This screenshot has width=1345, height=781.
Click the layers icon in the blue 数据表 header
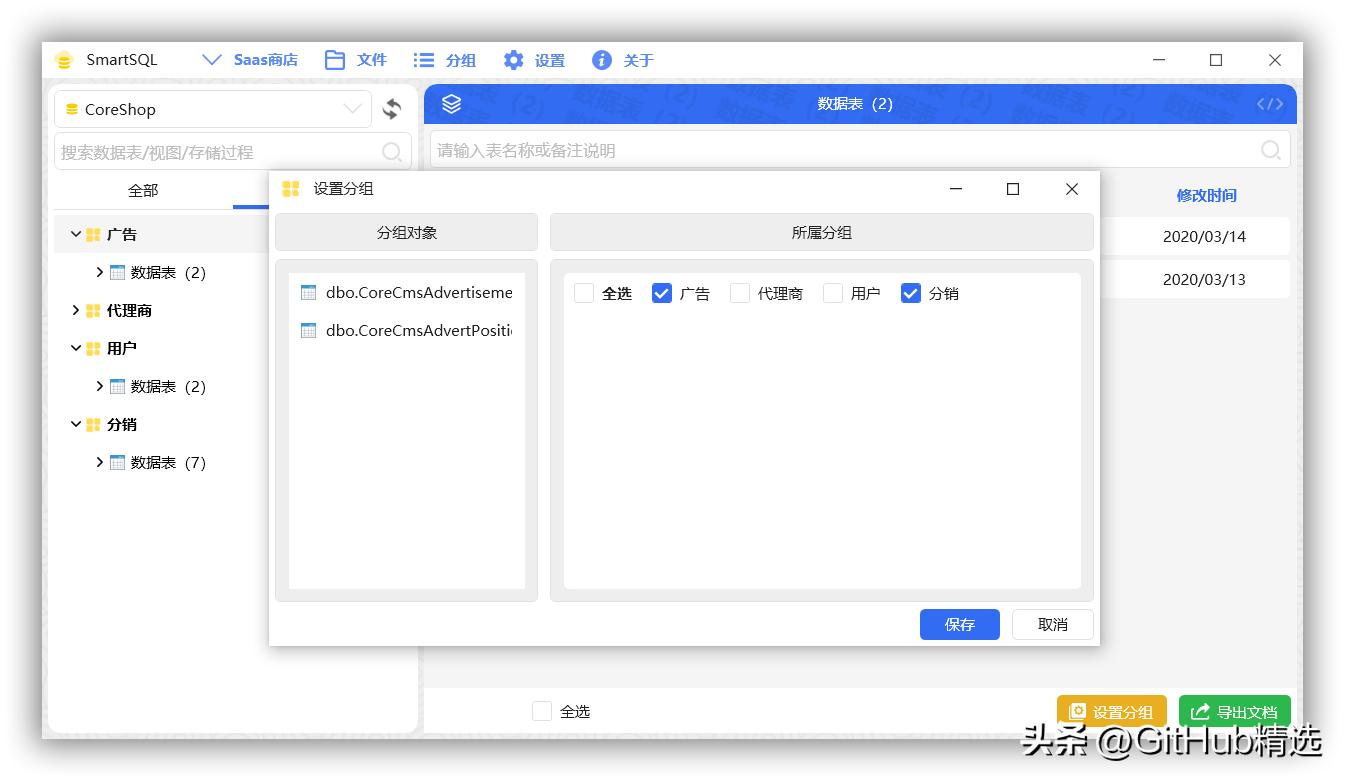click(x=451, y=103)
